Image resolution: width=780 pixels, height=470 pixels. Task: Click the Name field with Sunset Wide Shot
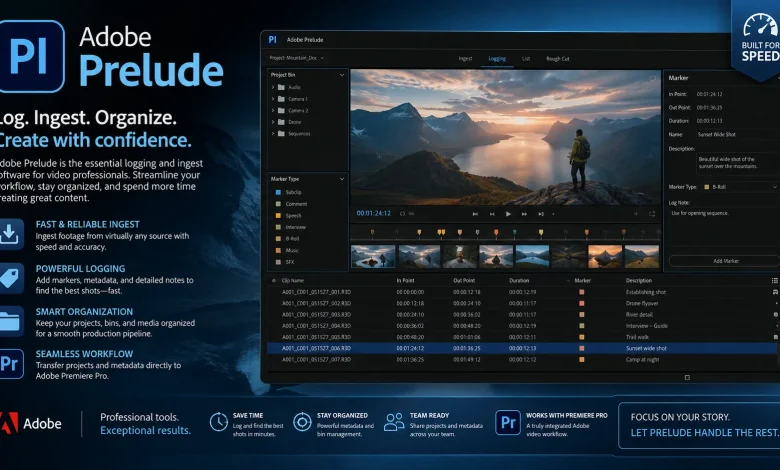[x=738, y=134]
